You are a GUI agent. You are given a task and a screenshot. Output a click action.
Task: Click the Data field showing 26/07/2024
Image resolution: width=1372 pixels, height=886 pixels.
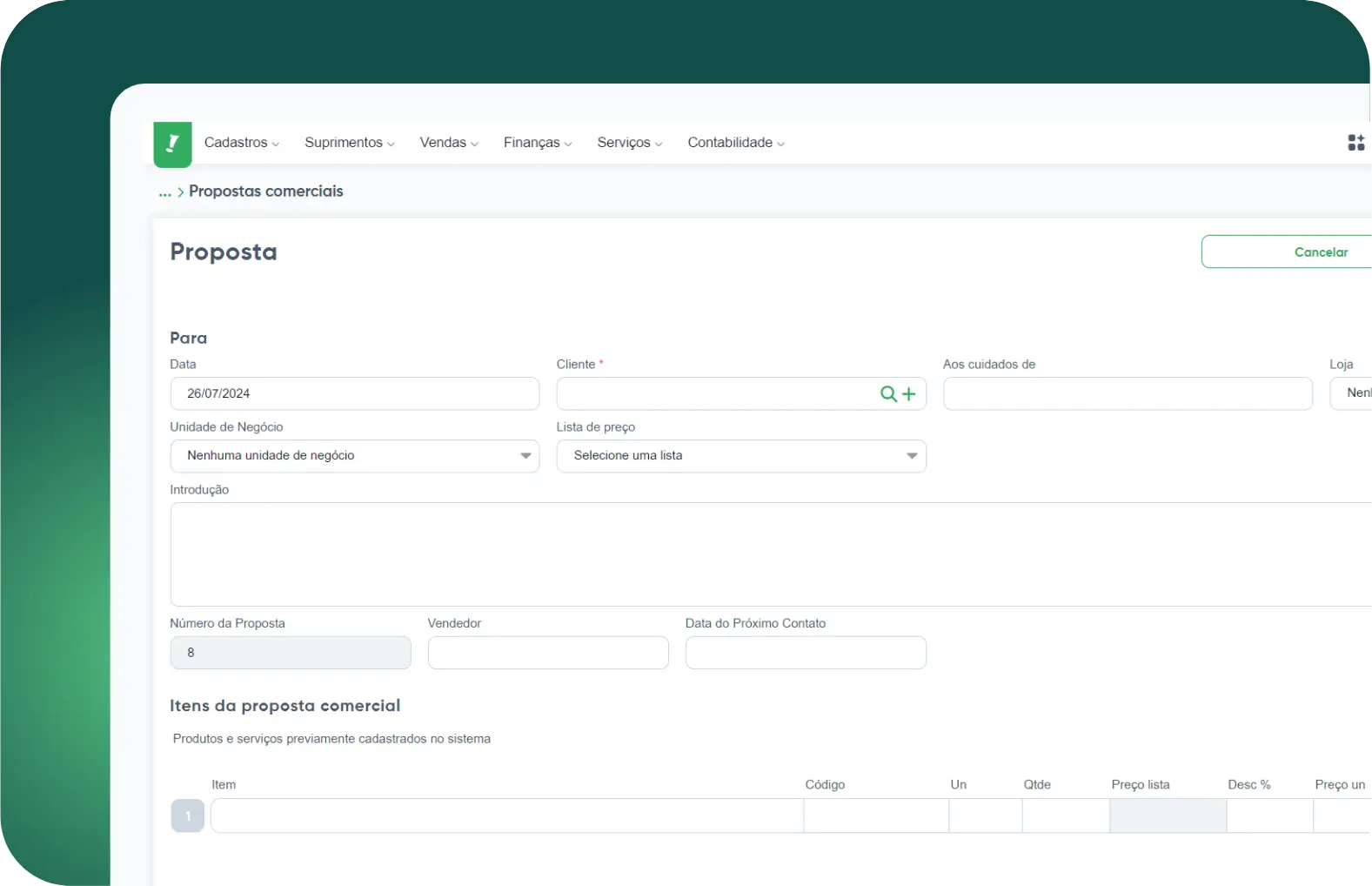coord(355,393)
